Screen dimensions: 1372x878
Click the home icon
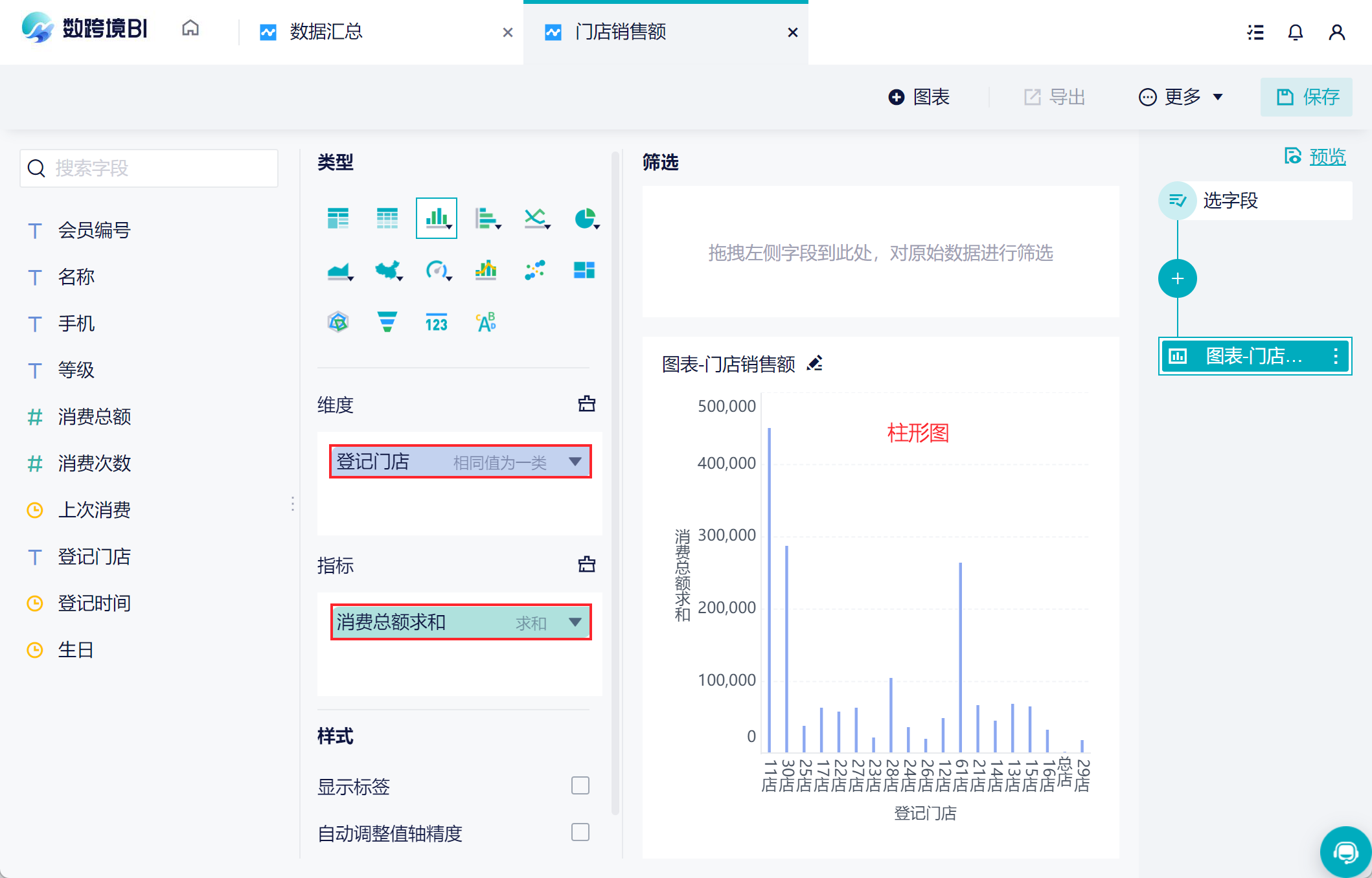click(x=190, y=28)
